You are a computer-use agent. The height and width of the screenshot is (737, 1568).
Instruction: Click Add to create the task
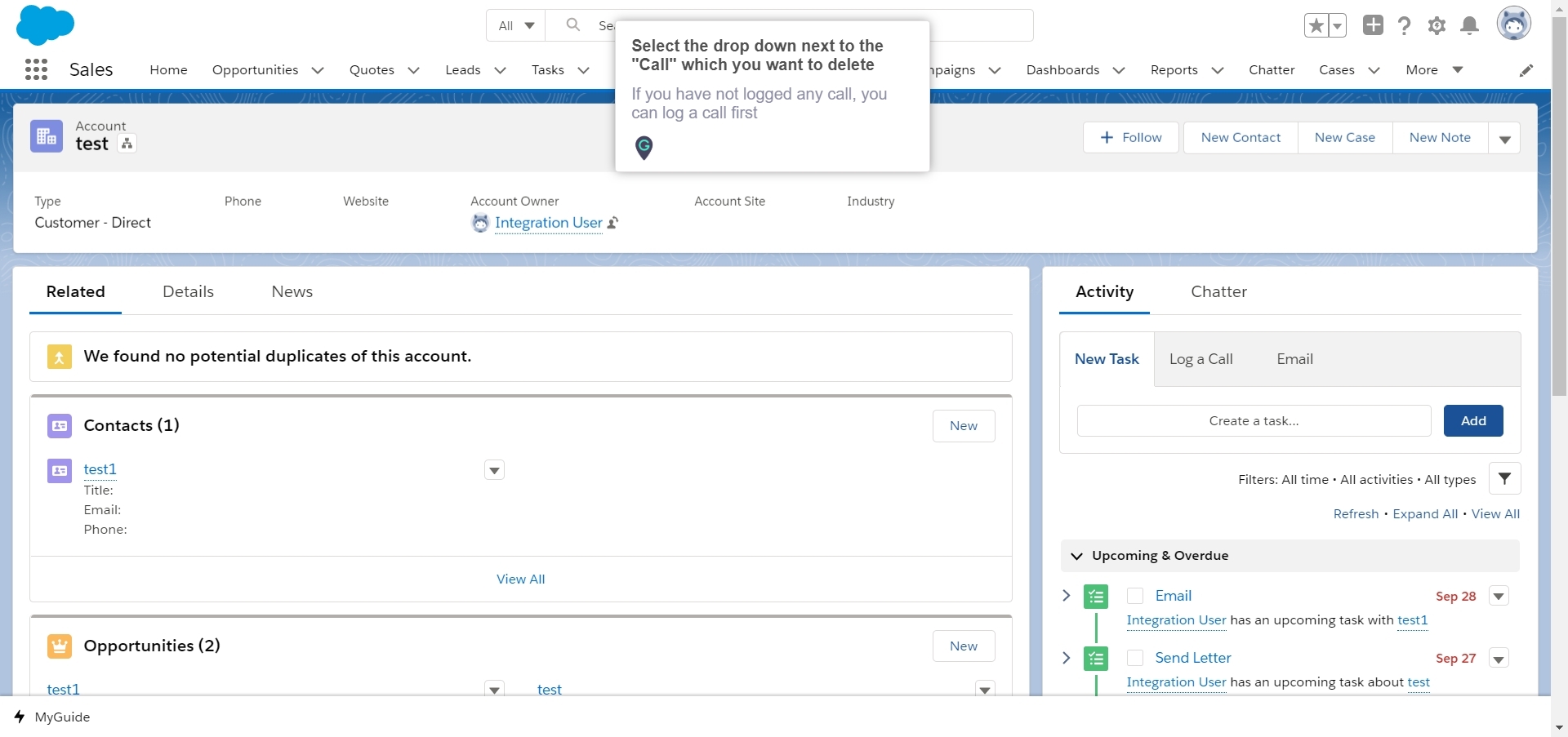1473,421
